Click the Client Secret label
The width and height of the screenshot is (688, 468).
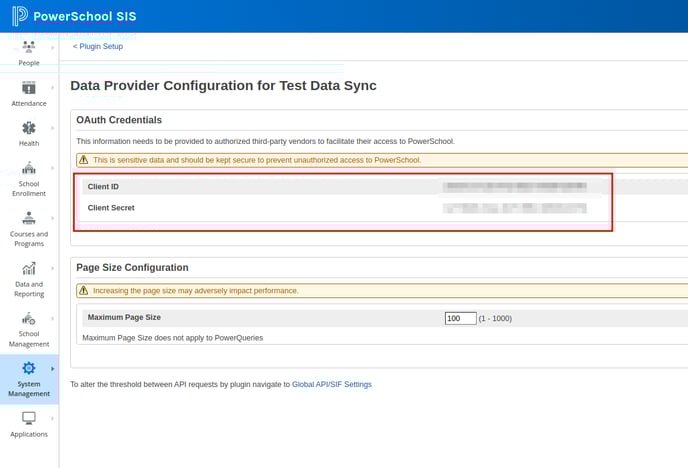point(111,208)
